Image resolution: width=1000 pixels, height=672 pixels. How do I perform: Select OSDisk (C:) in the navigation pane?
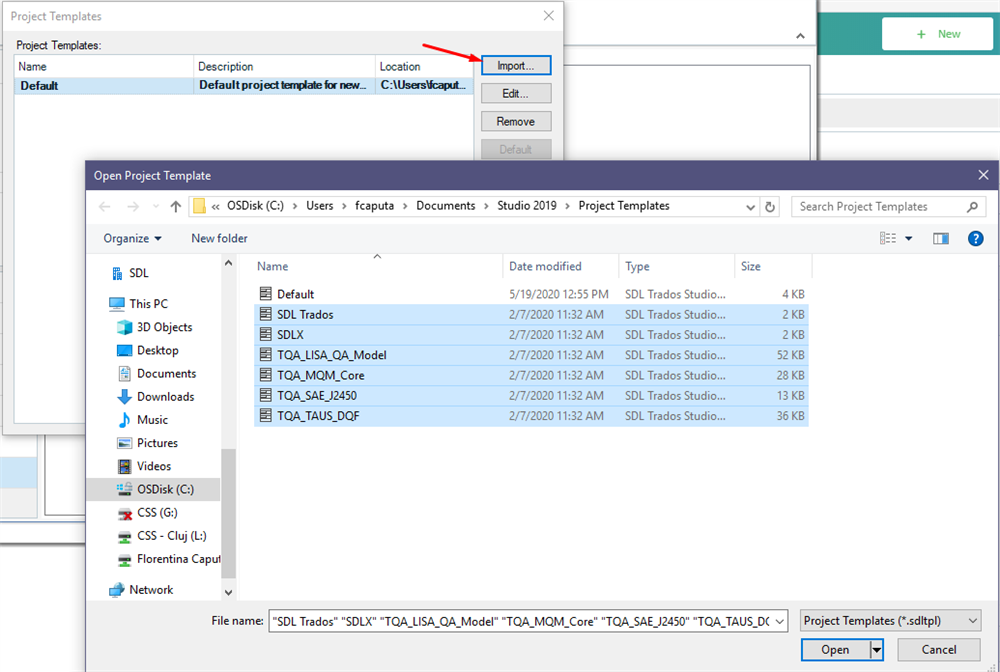[x=155, y=489]
